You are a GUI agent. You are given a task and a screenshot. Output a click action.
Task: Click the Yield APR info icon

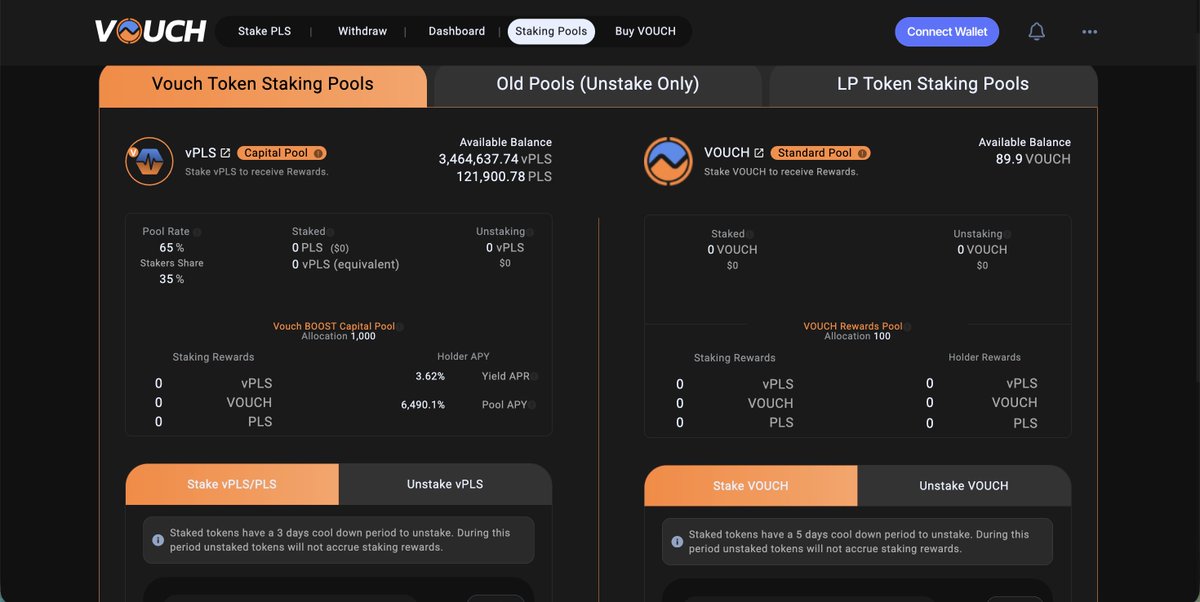click(x=535, y=377)
